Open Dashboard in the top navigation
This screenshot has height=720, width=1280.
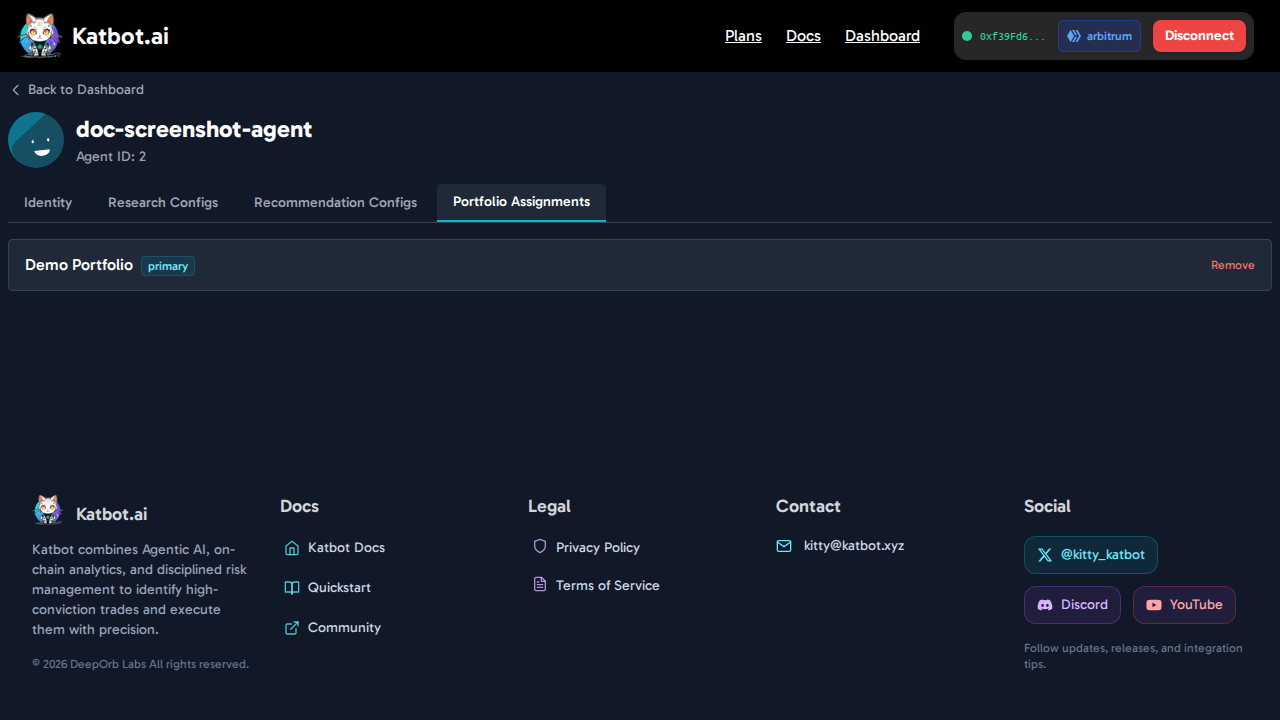pos(882,36)
